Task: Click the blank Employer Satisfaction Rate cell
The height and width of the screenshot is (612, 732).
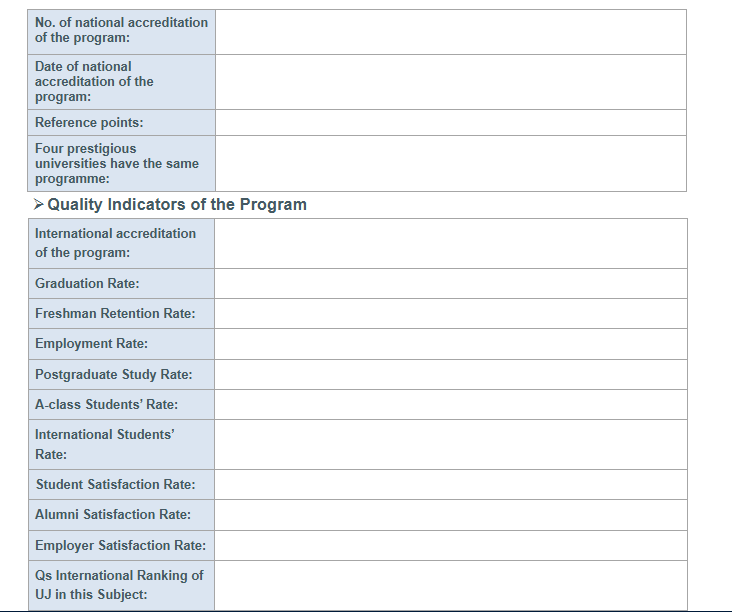Action: [x=450, y=546]
